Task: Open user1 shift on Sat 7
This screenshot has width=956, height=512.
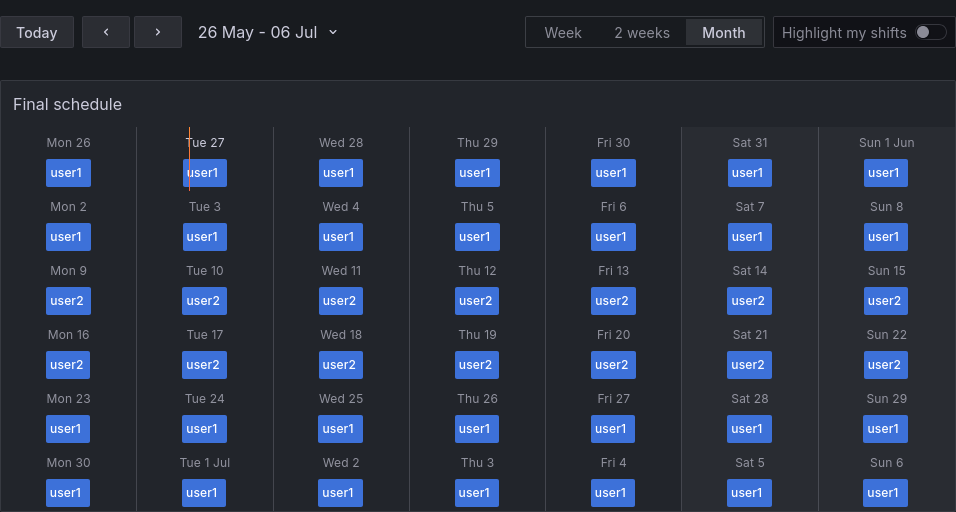Action: 749,237
